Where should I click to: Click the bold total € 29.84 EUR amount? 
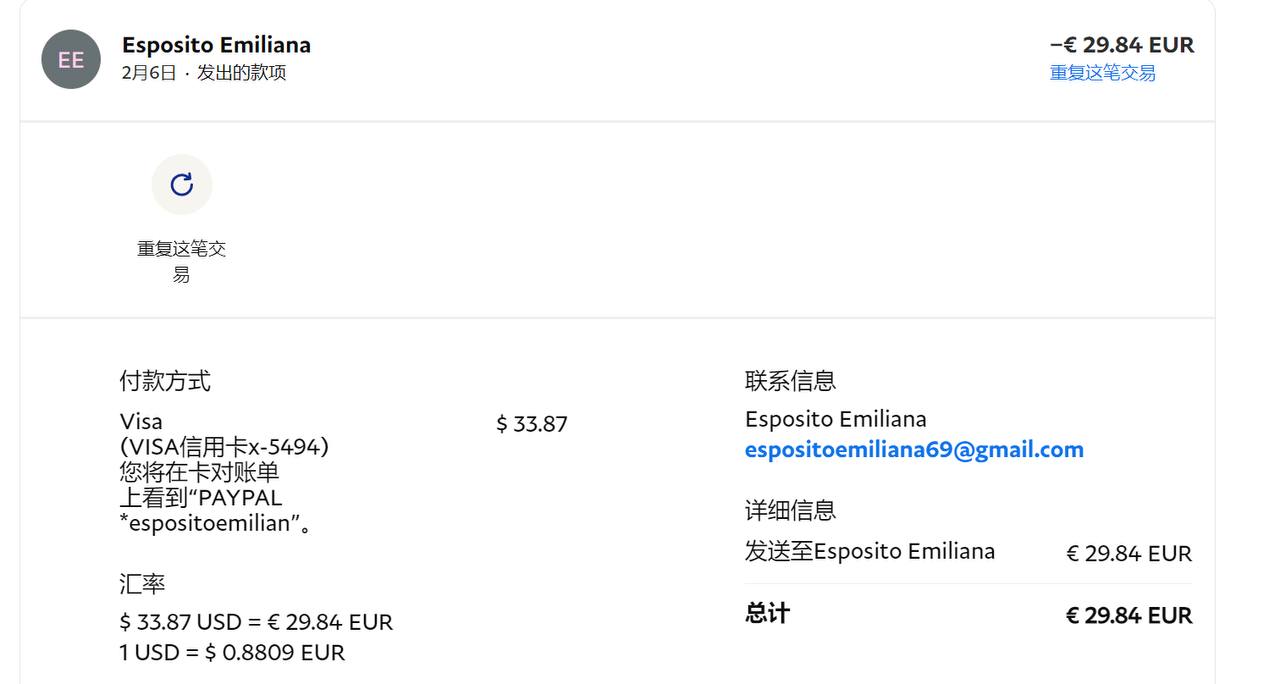coord(1128,615)
